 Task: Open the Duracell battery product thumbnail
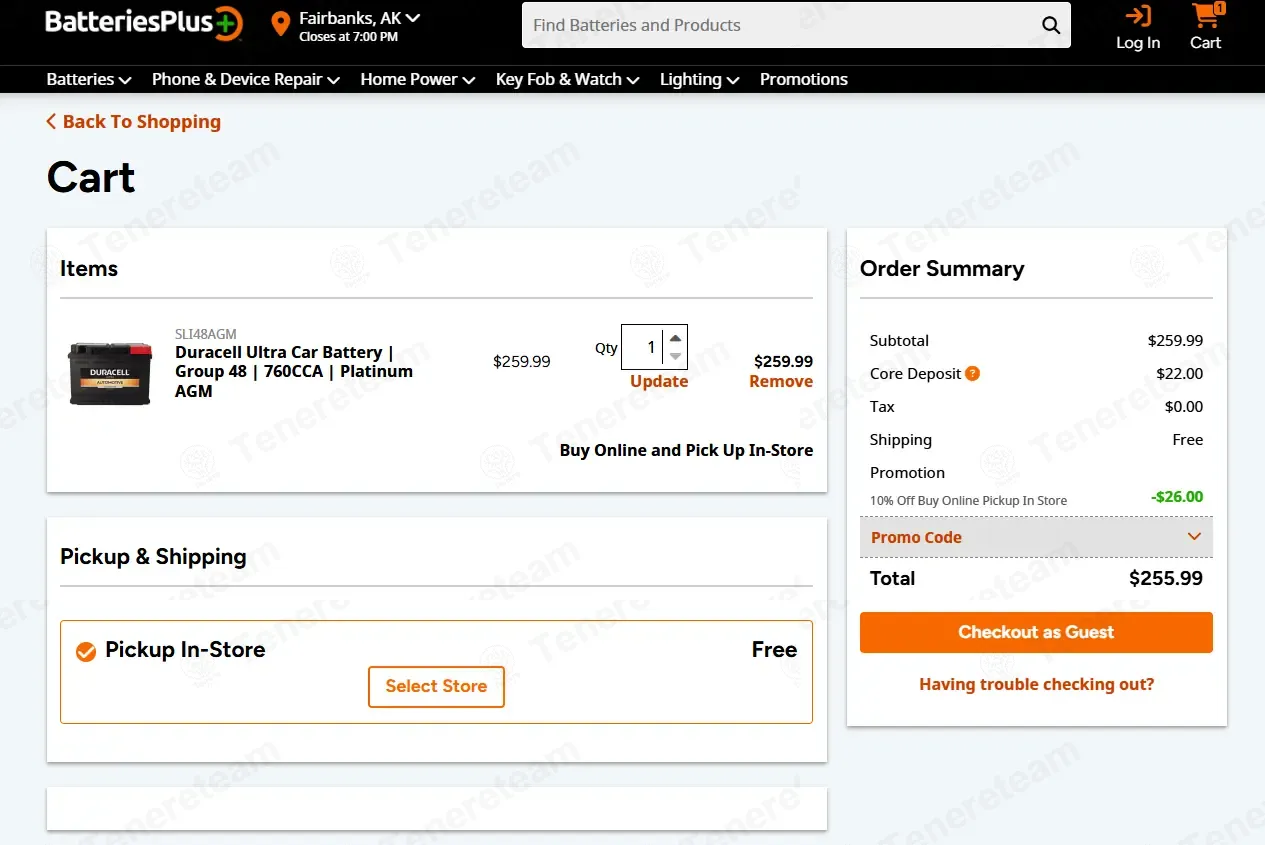110,372
